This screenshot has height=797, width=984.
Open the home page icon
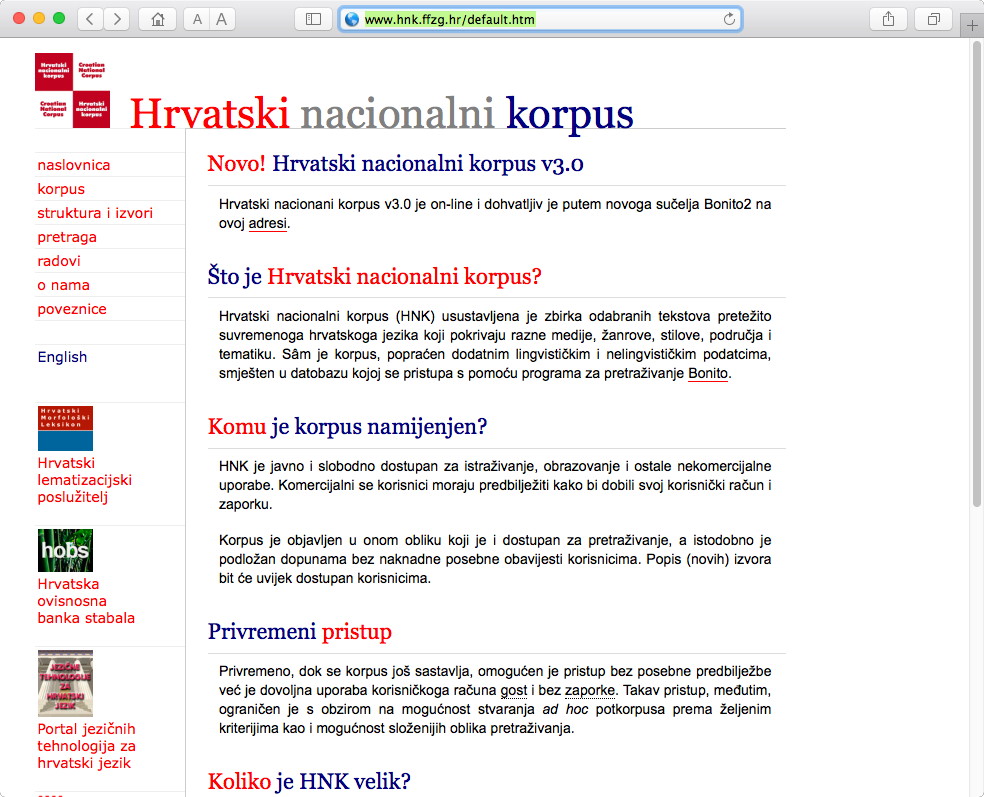[158, 19]
